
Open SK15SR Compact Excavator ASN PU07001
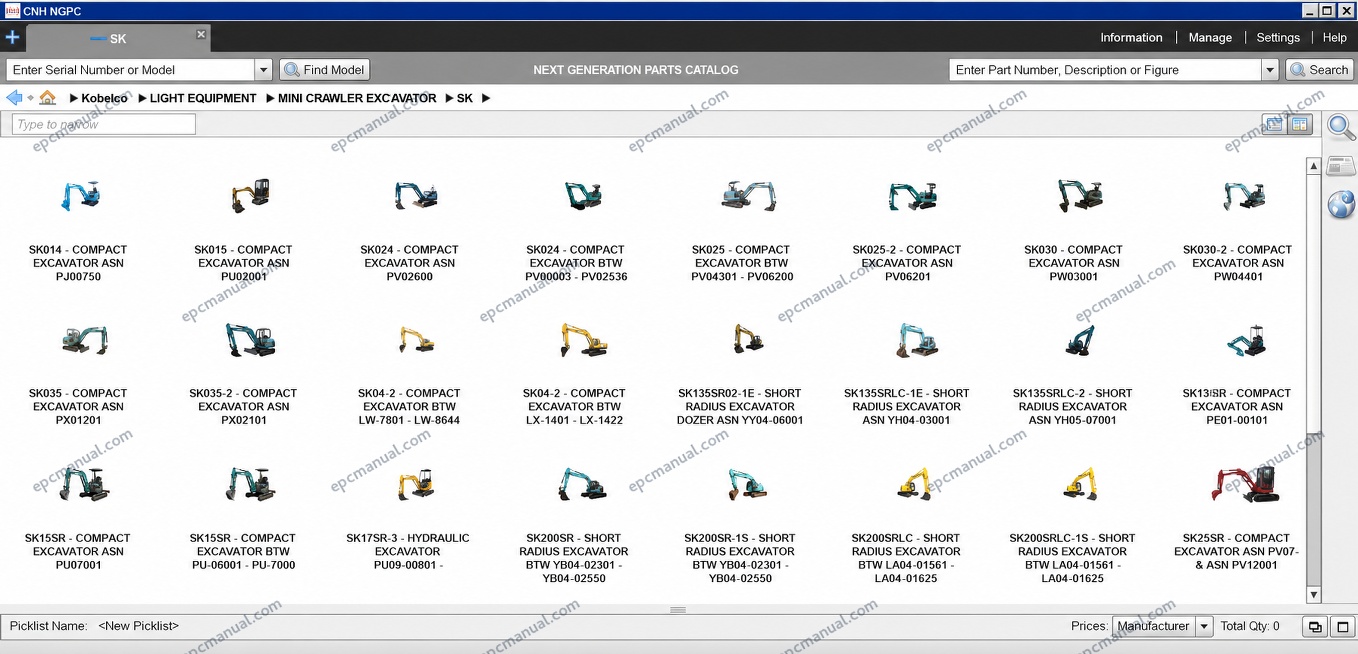78,518
